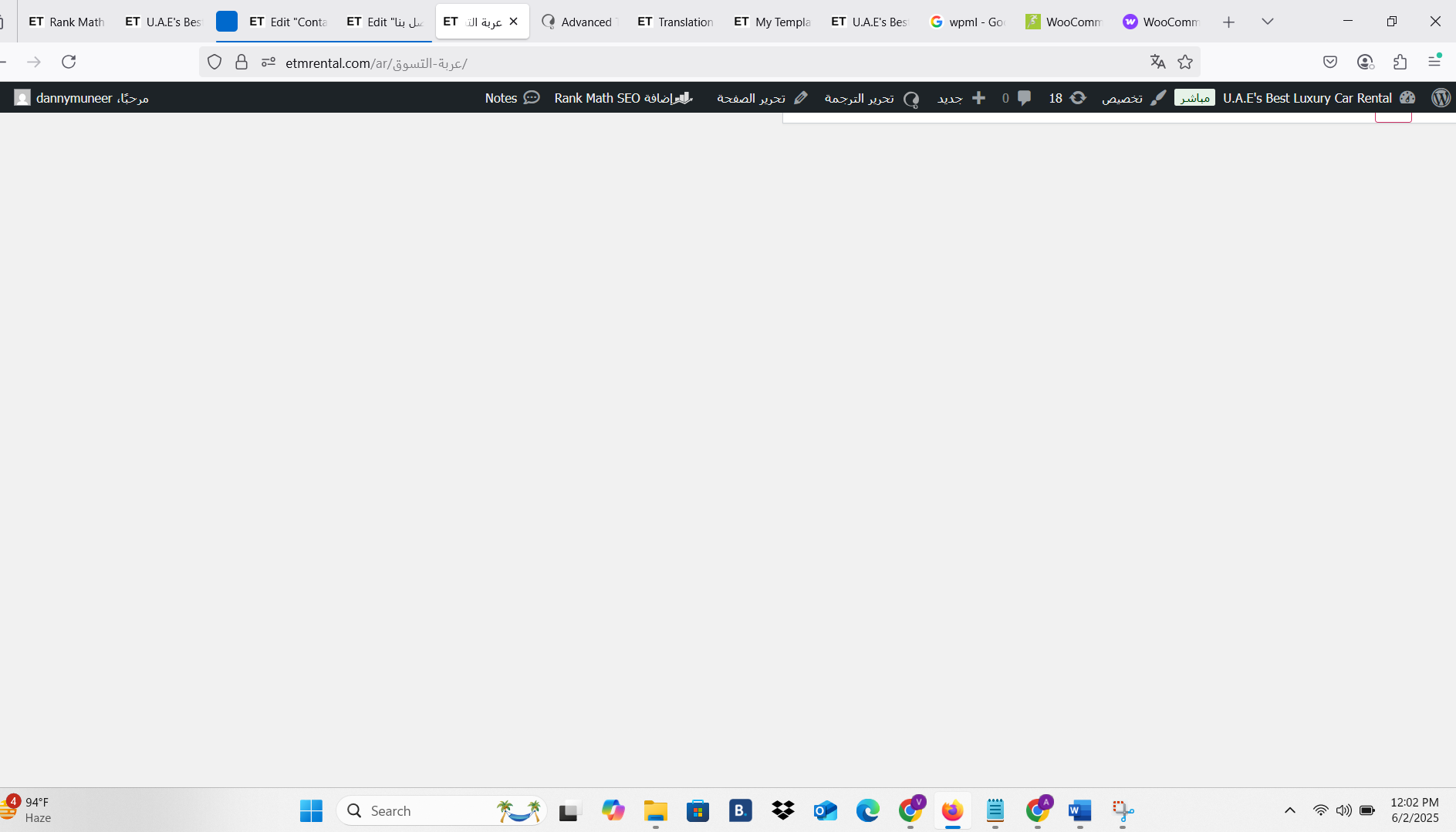This screenshot has height=832, width=1456.
Task: Click the Save to Pocket icon
Action: (x=1330, y=62)
